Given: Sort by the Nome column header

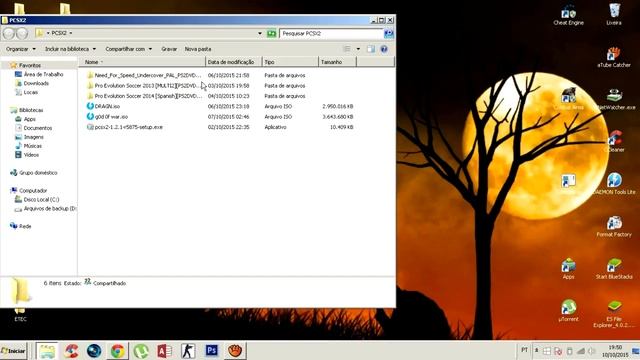Looking at the screenshot, I should [x=142, y=62].
